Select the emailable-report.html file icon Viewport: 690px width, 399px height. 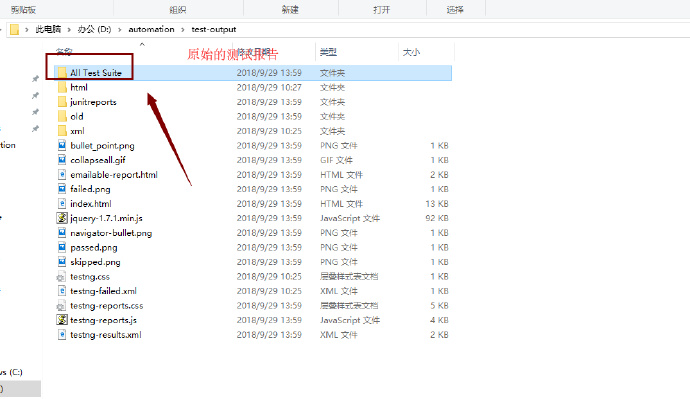(x=62, y=174)
